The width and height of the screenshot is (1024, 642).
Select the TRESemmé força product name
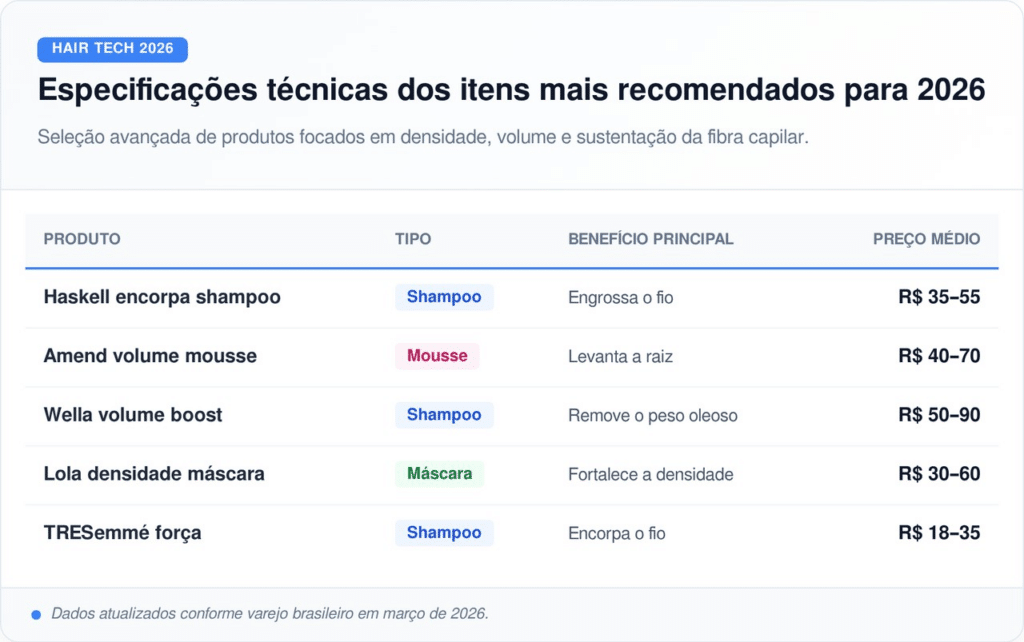[122, 533]
